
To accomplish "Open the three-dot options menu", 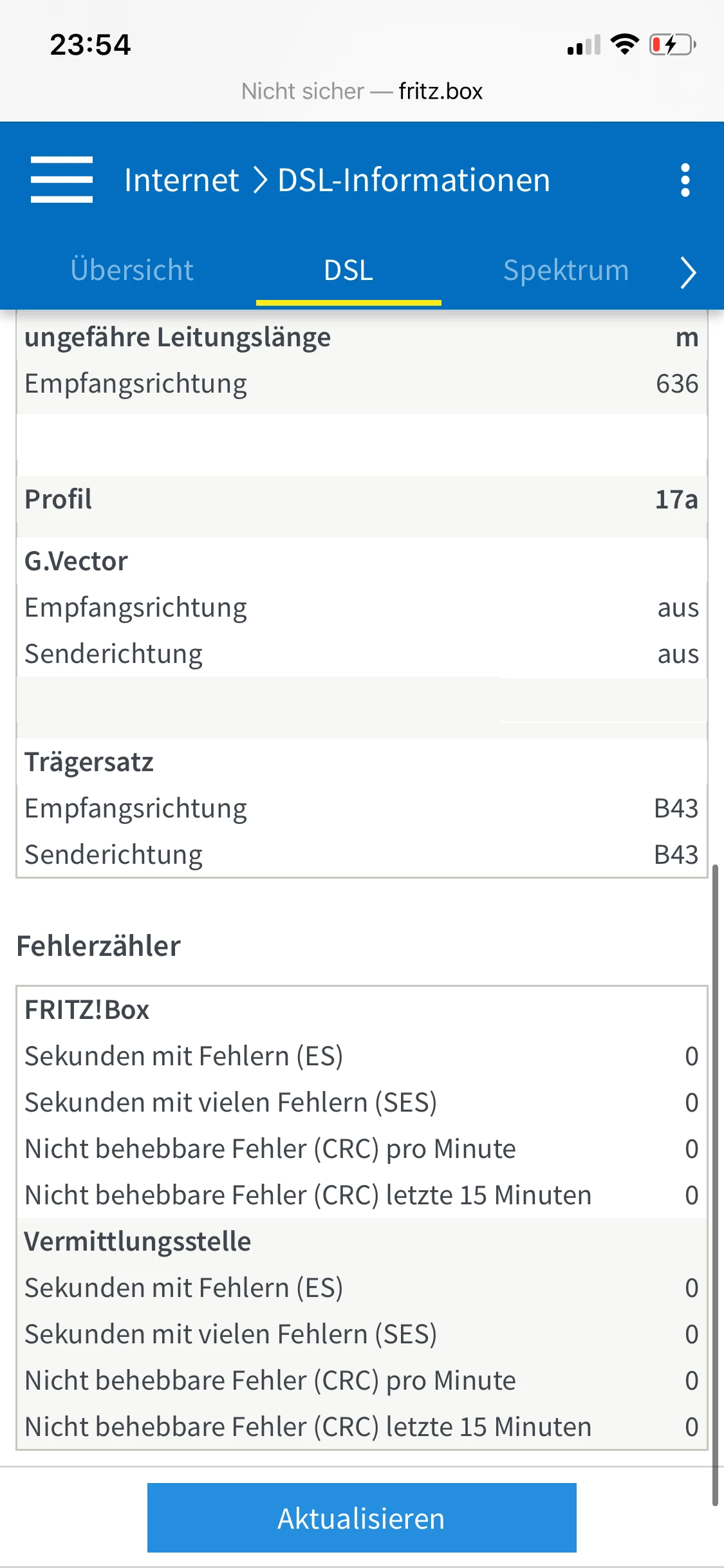I will tap(685, 180).
